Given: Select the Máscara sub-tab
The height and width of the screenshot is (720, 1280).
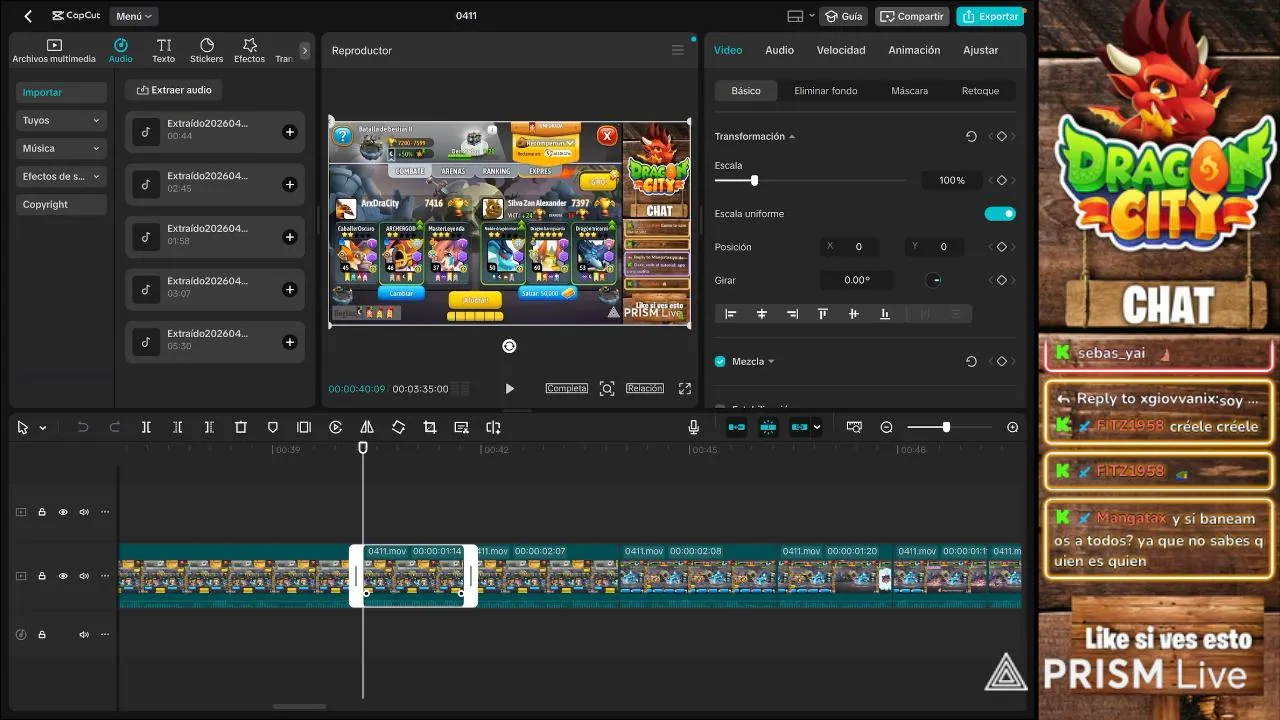Looking at the screenshot, I should pyautogui.click(x=910, y=91).
